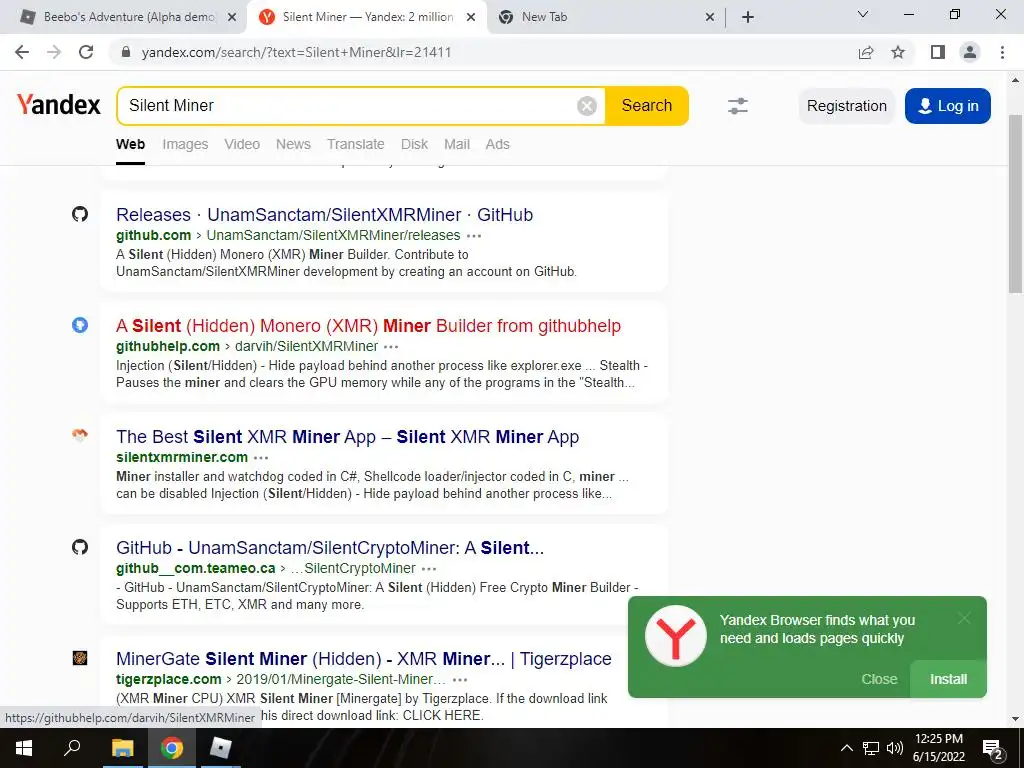This screenshot has width=1024, height=768.
Task: Open Roblox app in taskbar
Action: 220,748
